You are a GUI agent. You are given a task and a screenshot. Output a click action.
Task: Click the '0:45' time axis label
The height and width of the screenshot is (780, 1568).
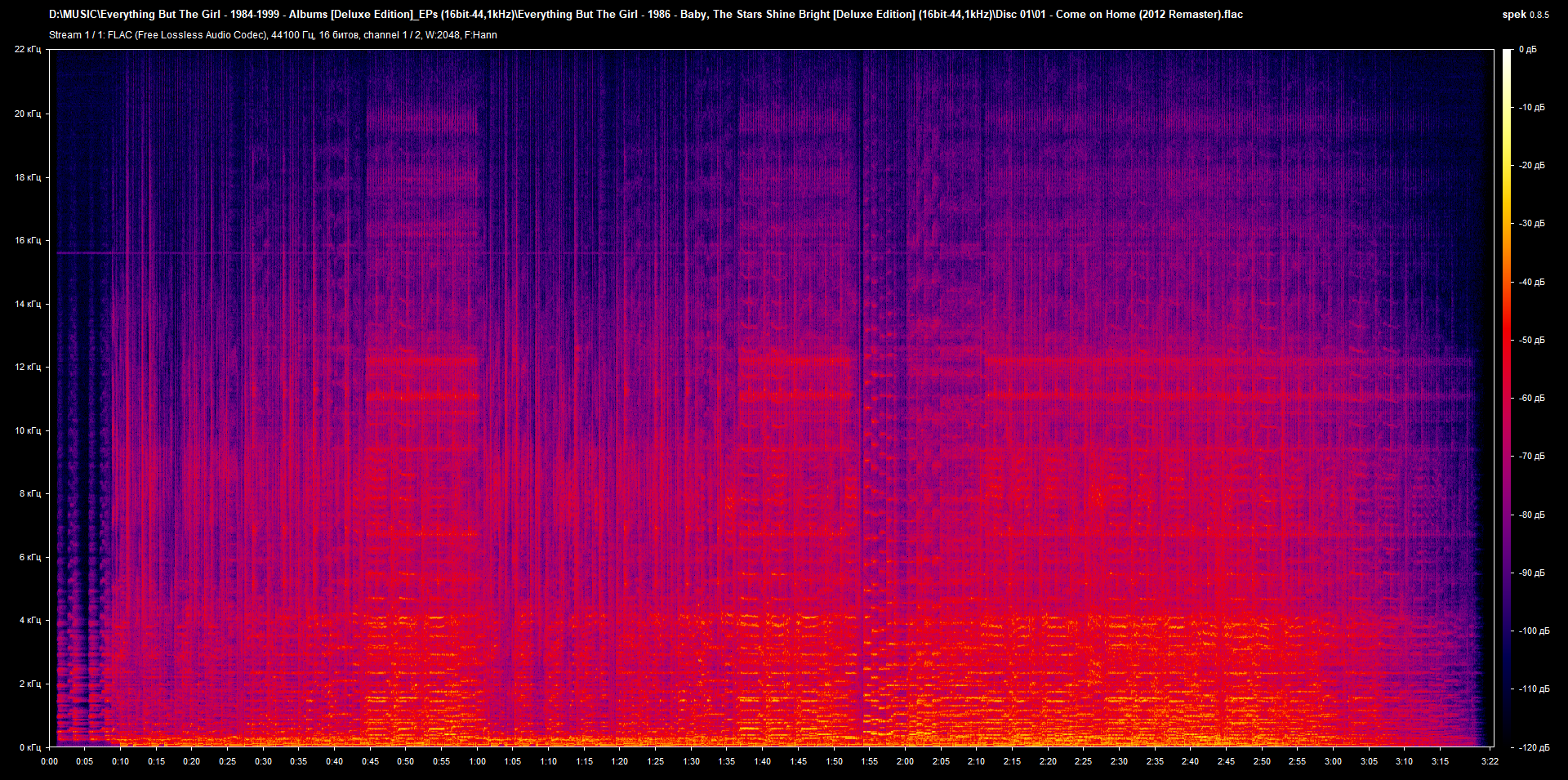pos(370,761)
